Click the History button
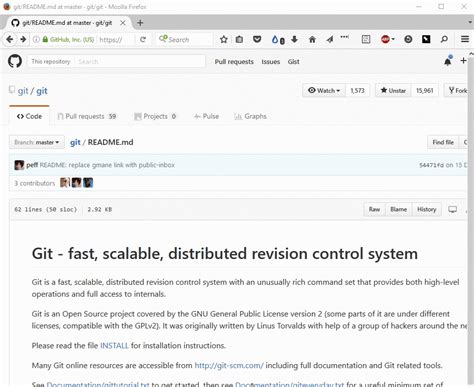The height and width of the screenshot is (387, 474). (x=427, y=209)
